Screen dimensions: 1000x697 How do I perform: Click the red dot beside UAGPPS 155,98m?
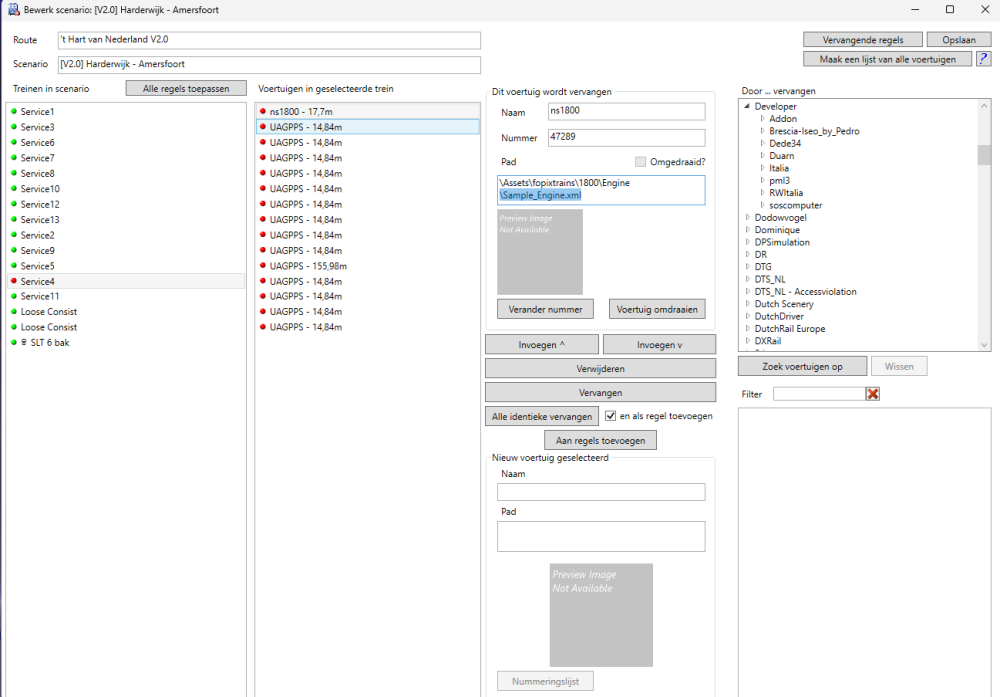[263, 266]
